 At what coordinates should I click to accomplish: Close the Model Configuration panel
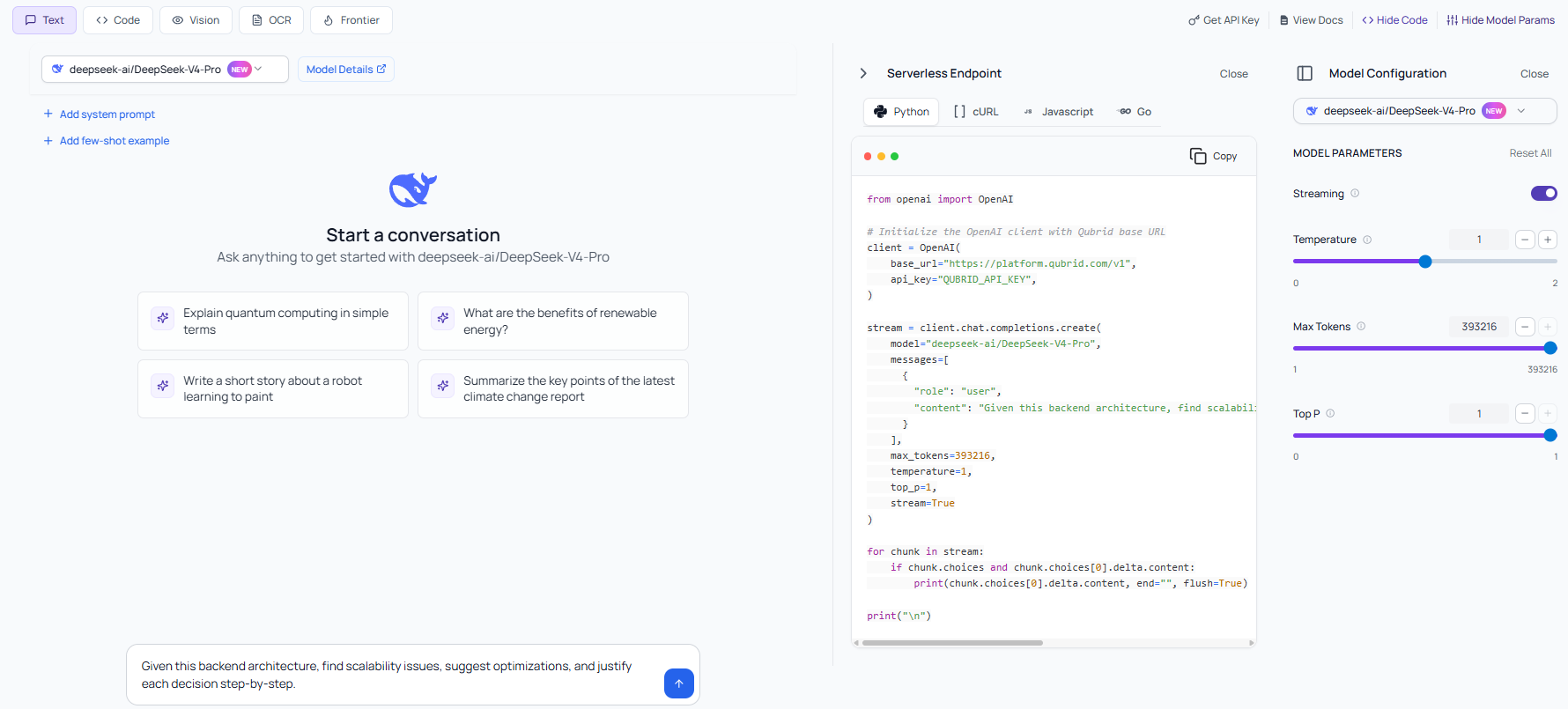pos(1535,74)
